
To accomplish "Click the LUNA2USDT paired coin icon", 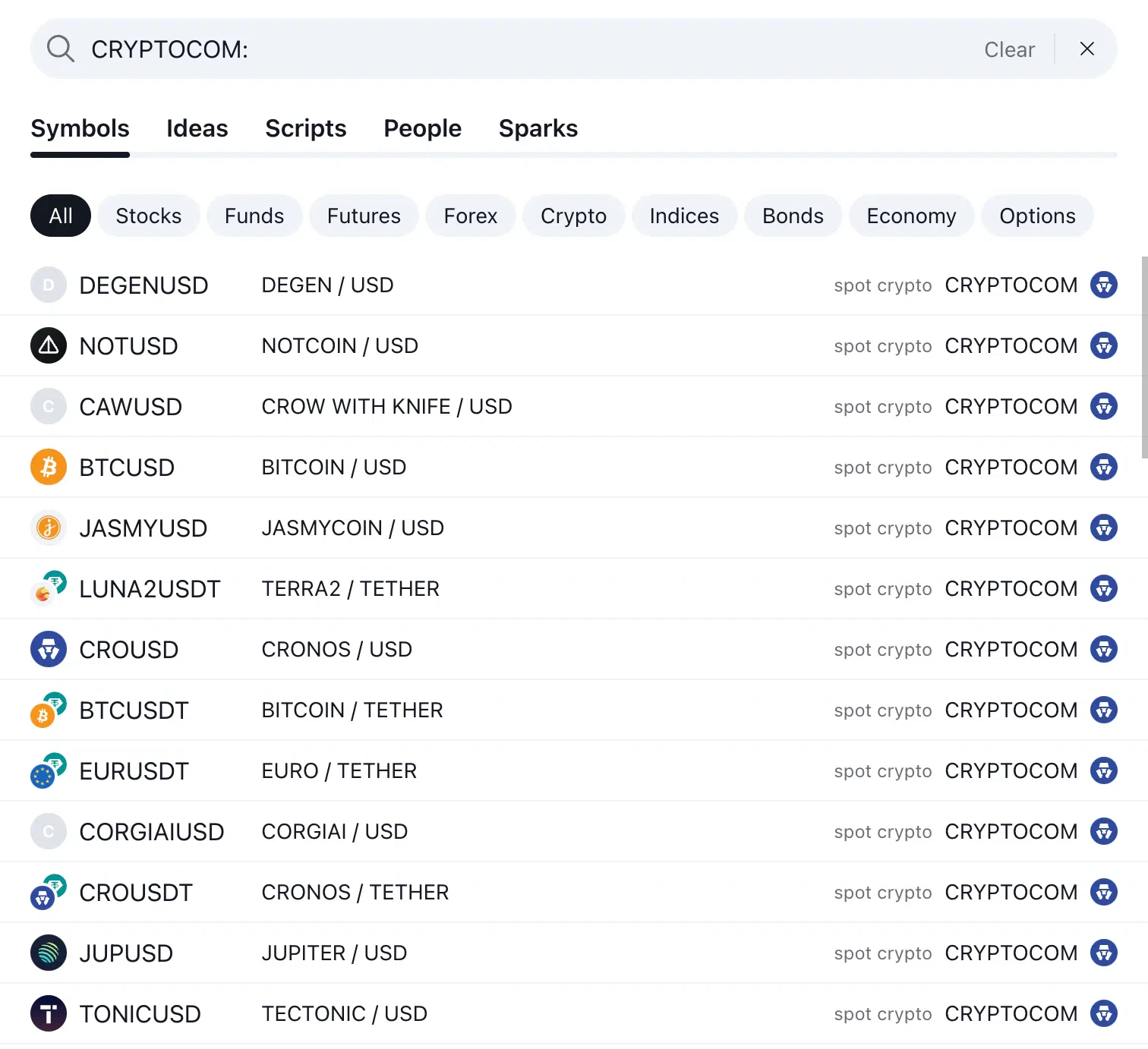I will [49, 588].
